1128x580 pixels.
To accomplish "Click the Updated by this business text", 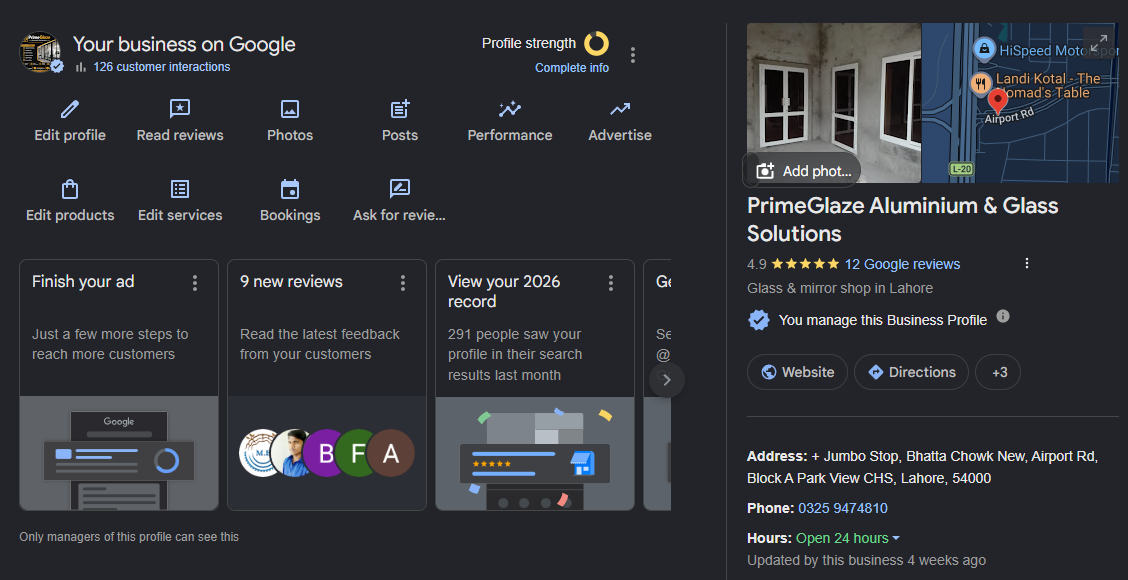I will coord(866,560).
